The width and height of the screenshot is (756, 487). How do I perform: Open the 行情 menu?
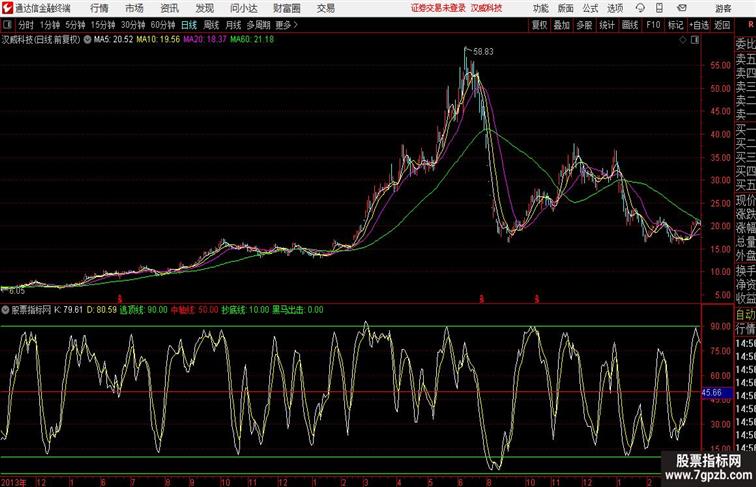[99, 8]
